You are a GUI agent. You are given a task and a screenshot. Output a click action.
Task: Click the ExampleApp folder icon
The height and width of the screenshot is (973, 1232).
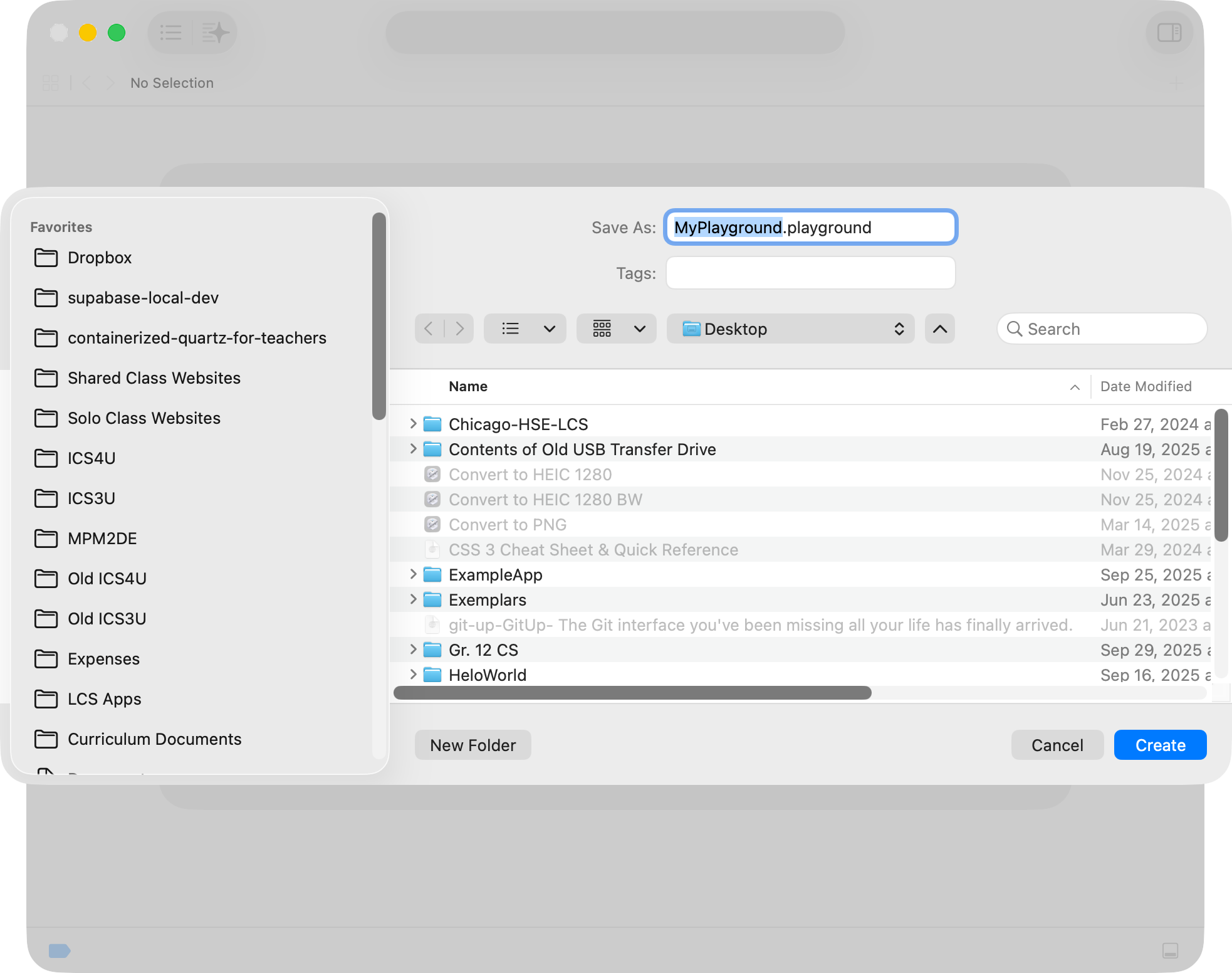[432, 575]
